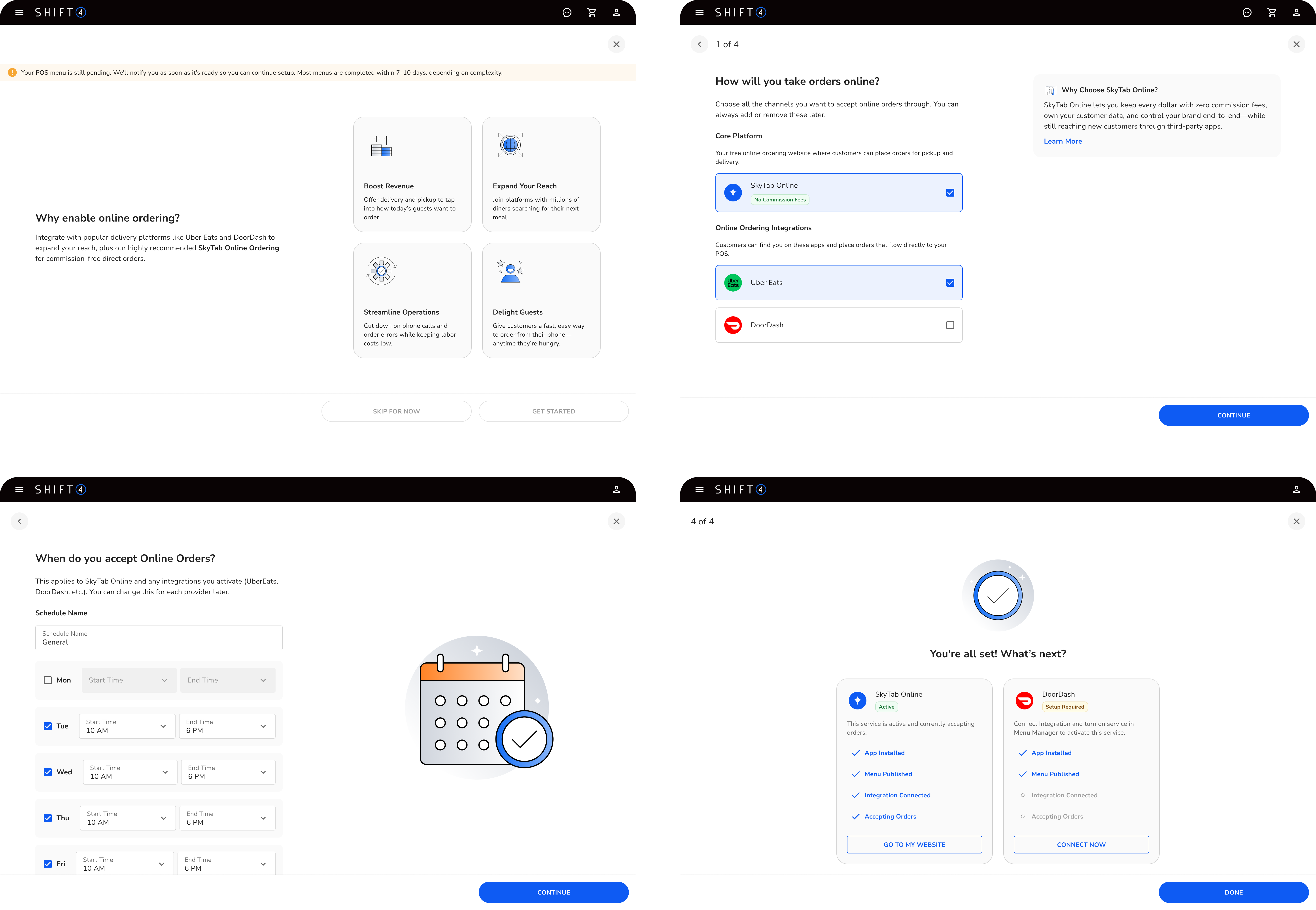Open Mon End Time dropdown
The height and width of the screenshot is (910, 1316).
[x=227, y=680]
